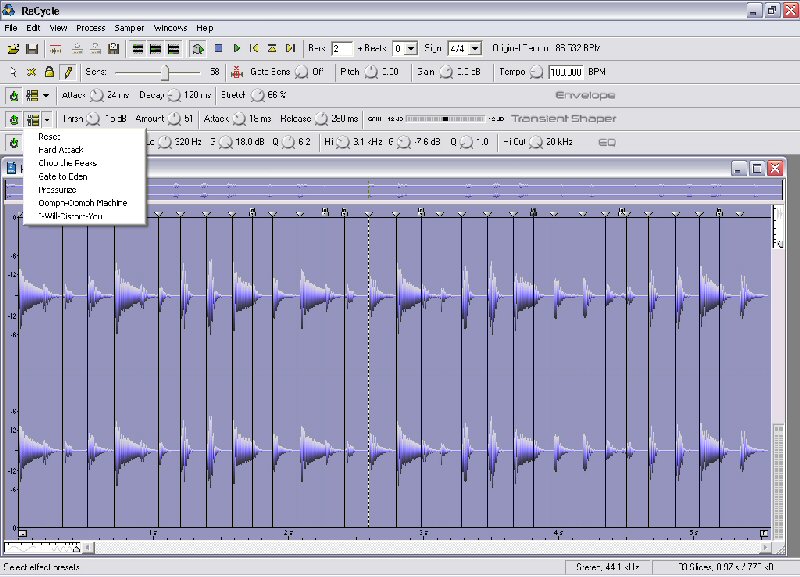Viewport: 800px width, 577px height.
Task: Select the Pencil tool
Action: pos(67,72)
